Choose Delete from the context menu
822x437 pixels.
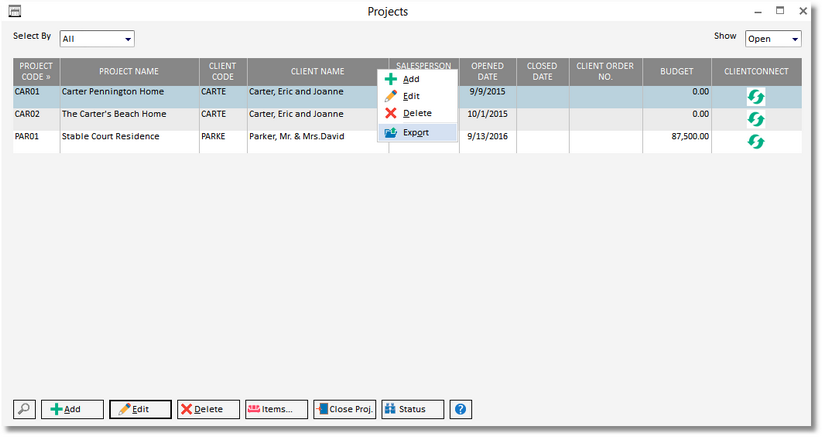click(x=417, y=113)
